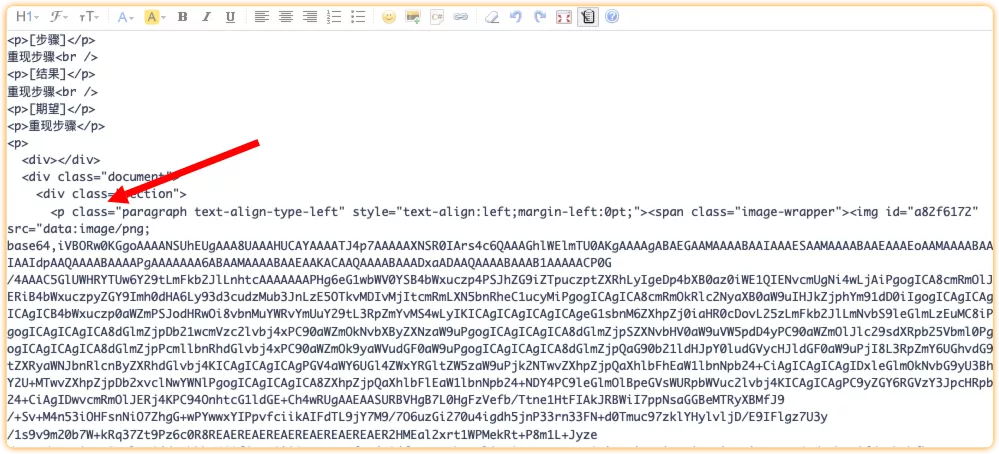Open the font size dropdown
The height and width of the screenshot is (454, 999).
(89, 17)
